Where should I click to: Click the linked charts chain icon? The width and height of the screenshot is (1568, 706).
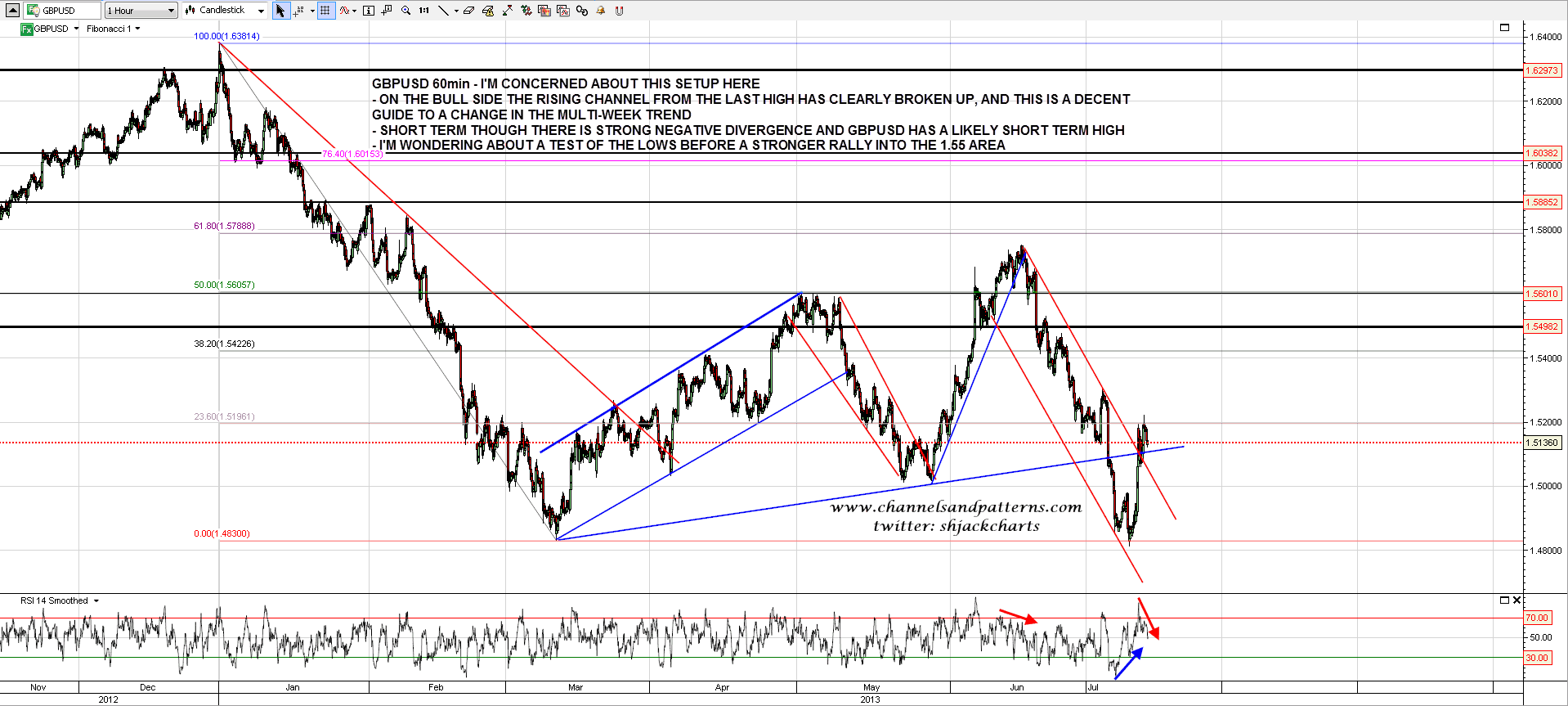pyautogui.click(x=582, y=11)
